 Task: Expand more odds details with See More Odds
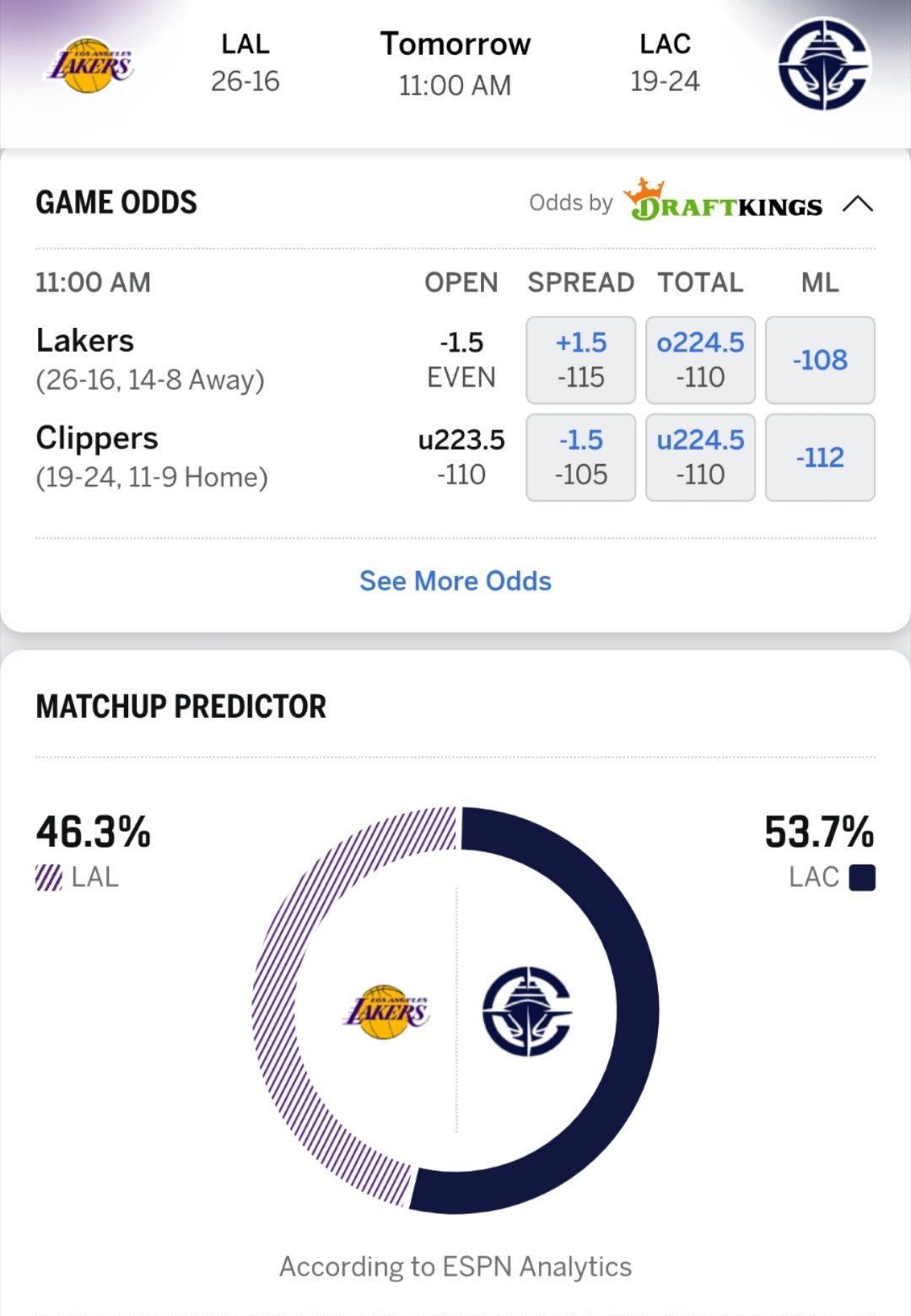(x=455, y=580)
